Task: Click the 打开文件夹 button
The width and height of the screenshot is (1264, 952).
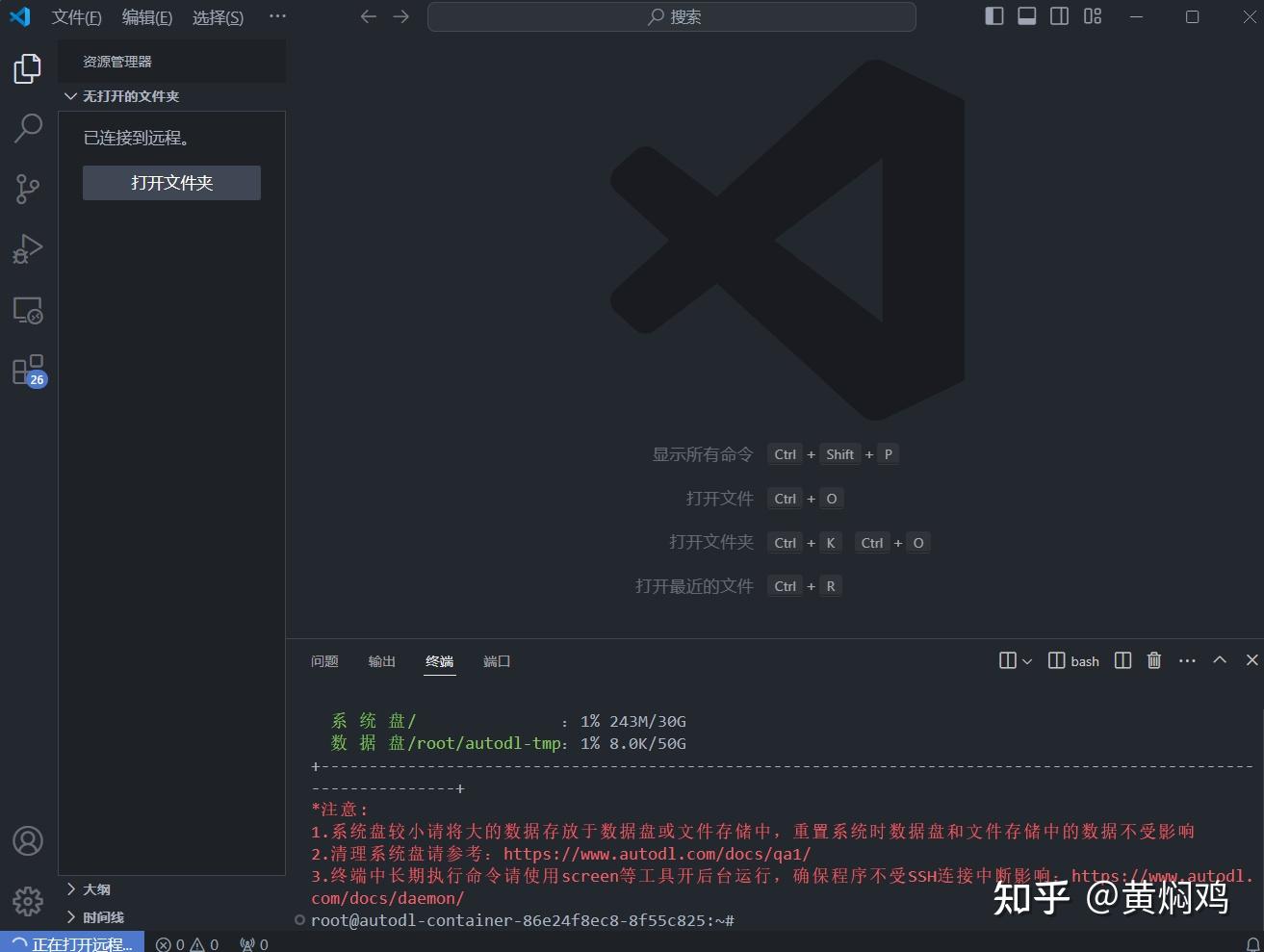Action: (171, 183)
